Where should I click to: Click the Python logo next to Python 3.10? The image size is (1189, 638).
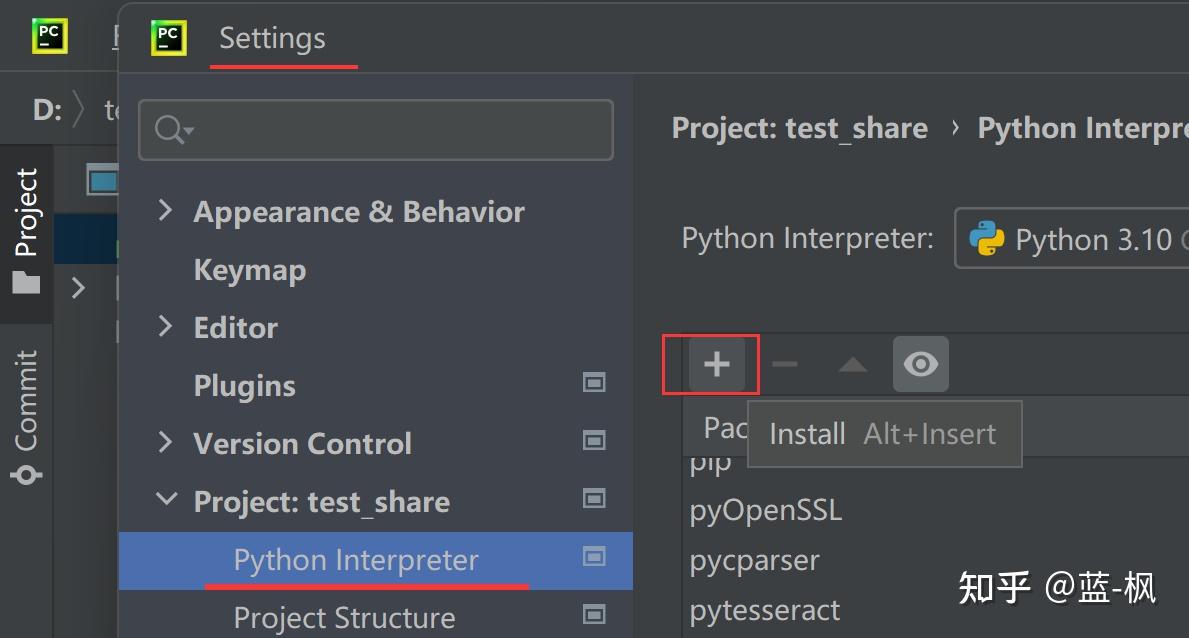point(988,239)
